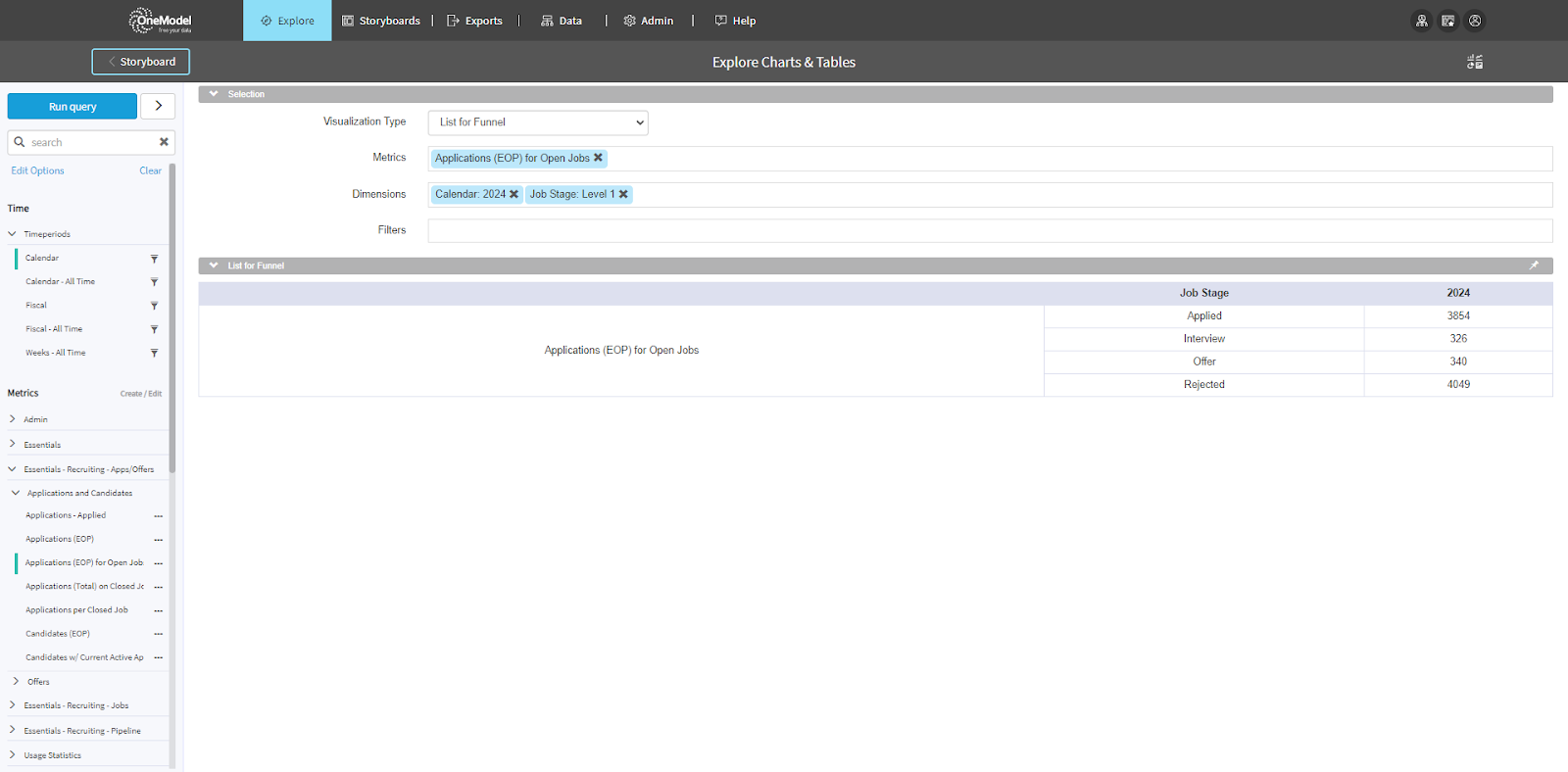Clear the search box with the X icon
The width and height of the screenshot is (1568, 772).
[x=164, y=142]
